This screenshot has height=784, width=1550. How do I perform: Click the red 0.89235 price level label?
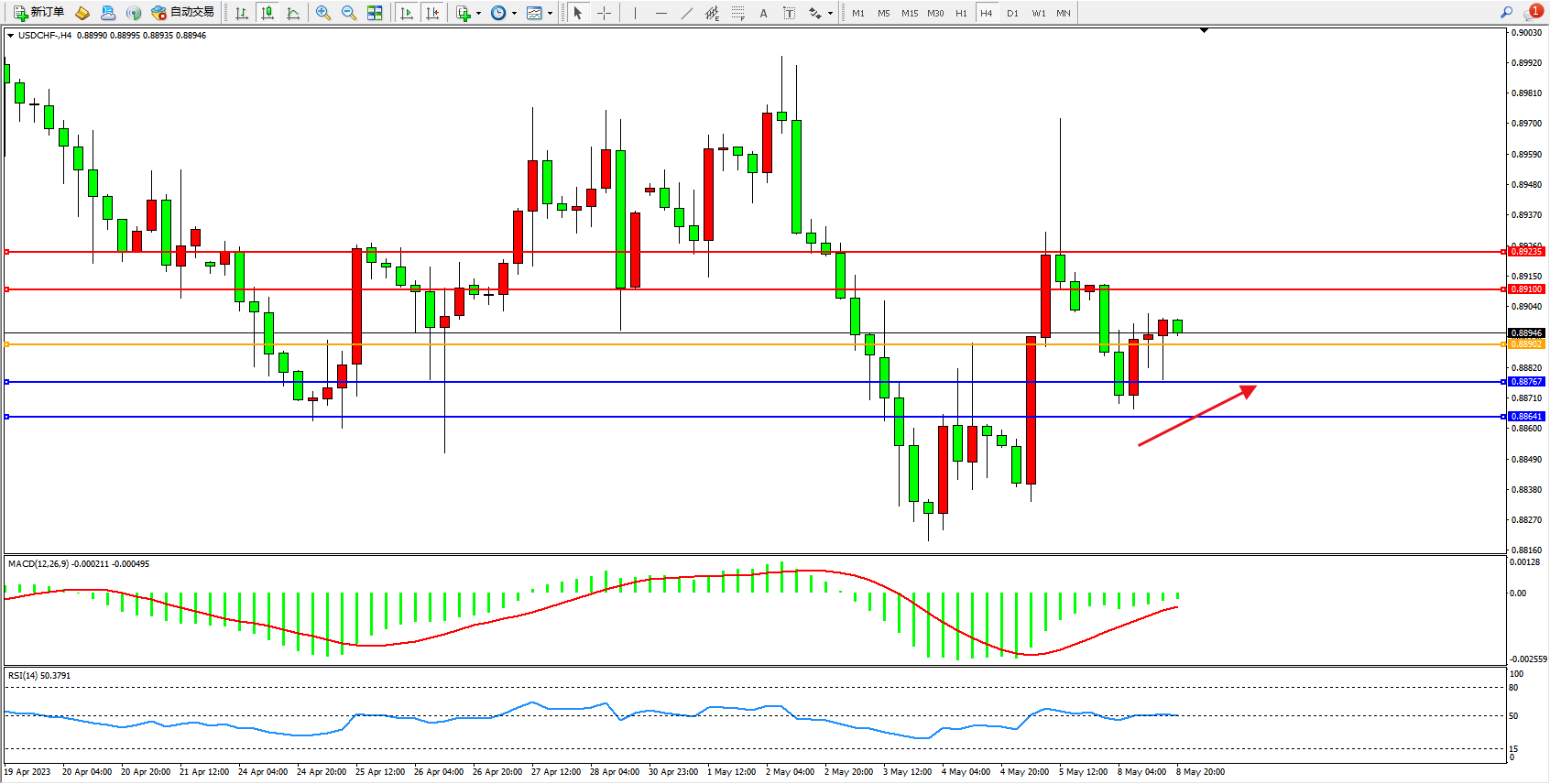(x=1526, y=252)
